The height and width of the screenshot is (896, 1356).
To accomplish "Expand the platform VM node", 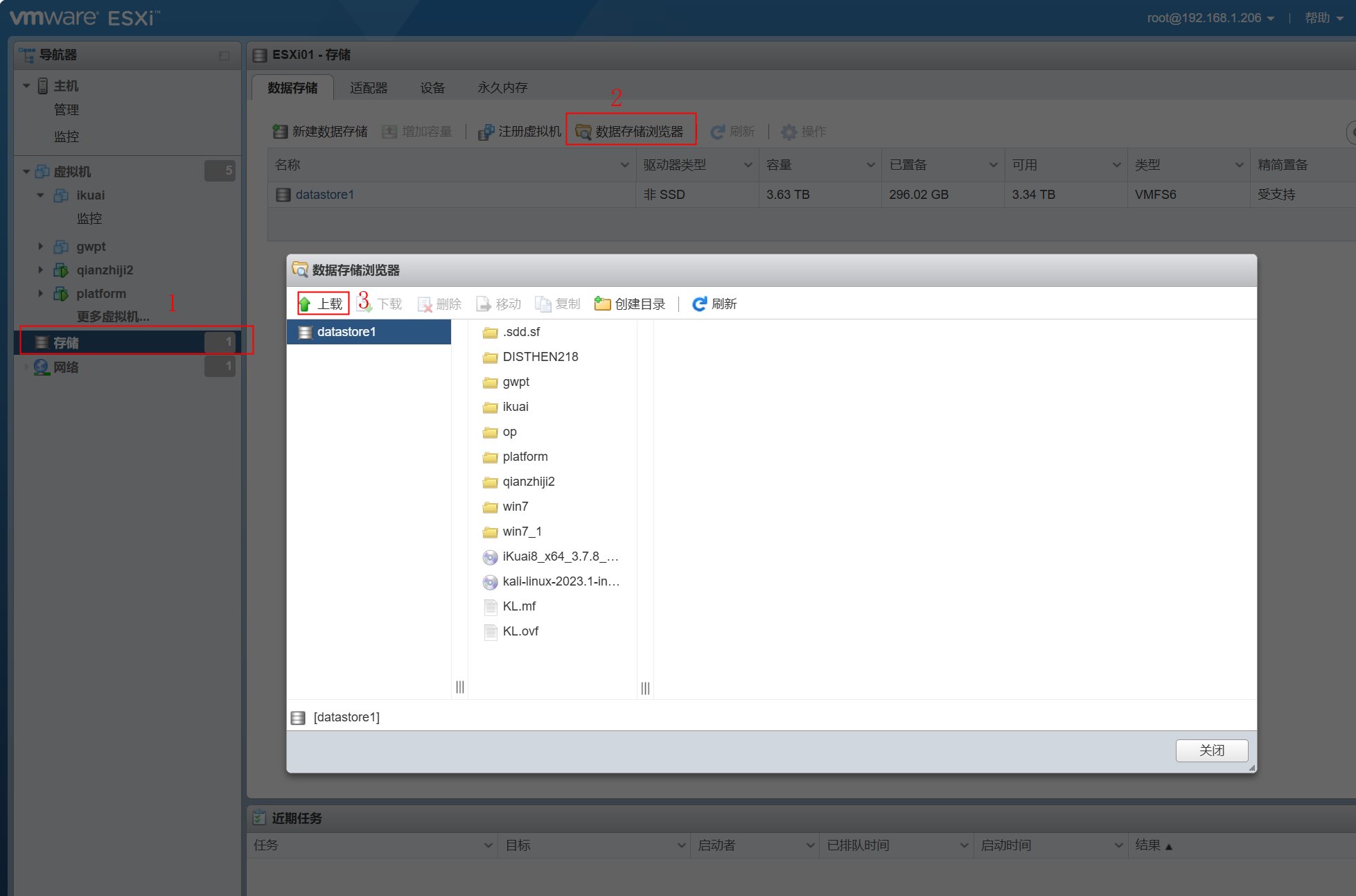I will [x=40, y=293].
